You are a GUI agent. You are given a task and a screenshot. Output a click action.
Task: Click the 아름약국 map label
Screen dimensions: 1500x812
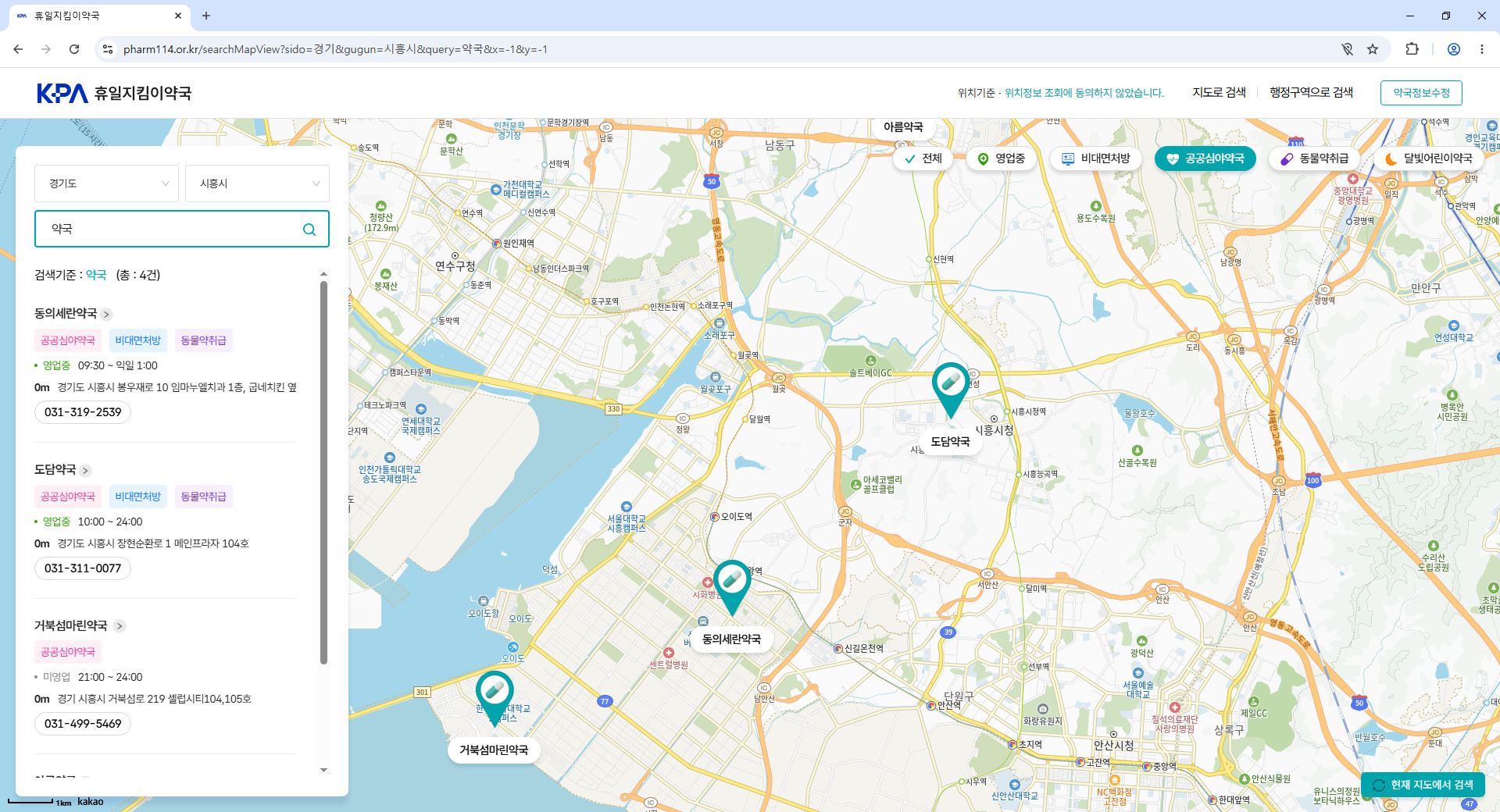pyautogui.click(x=903, y=127)
